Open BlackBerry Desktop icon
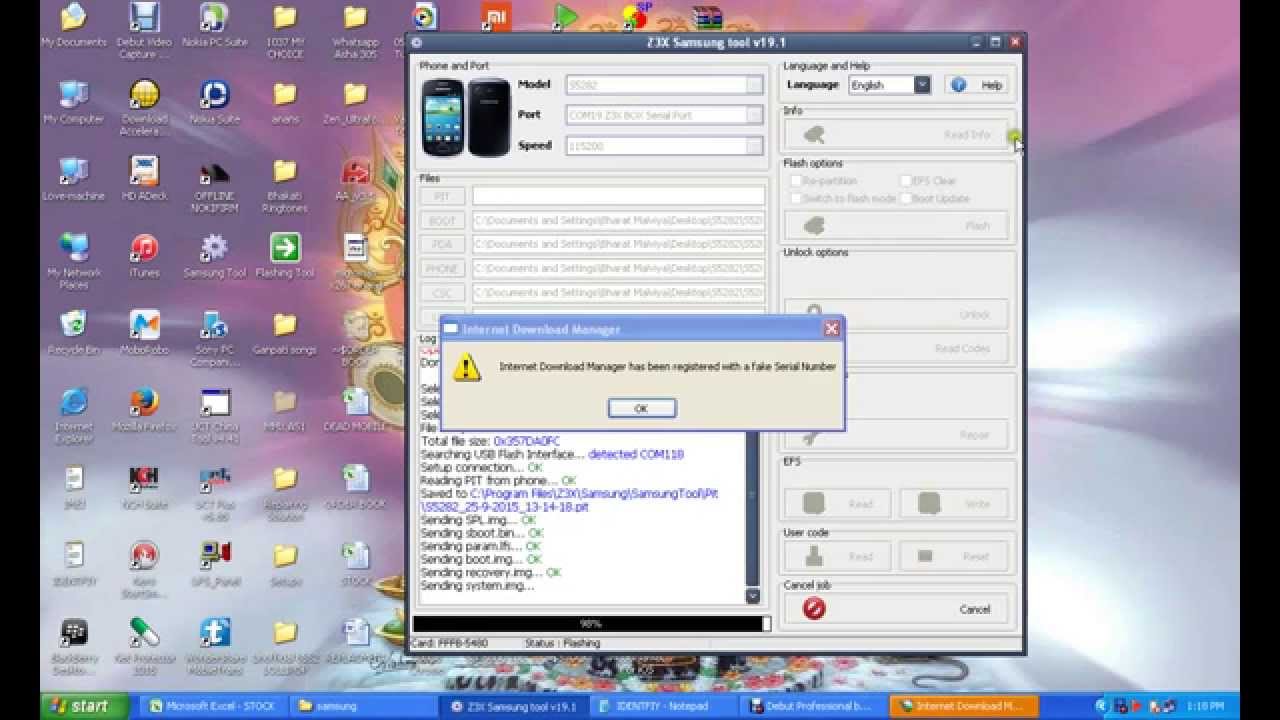 [x=73, y=647]
